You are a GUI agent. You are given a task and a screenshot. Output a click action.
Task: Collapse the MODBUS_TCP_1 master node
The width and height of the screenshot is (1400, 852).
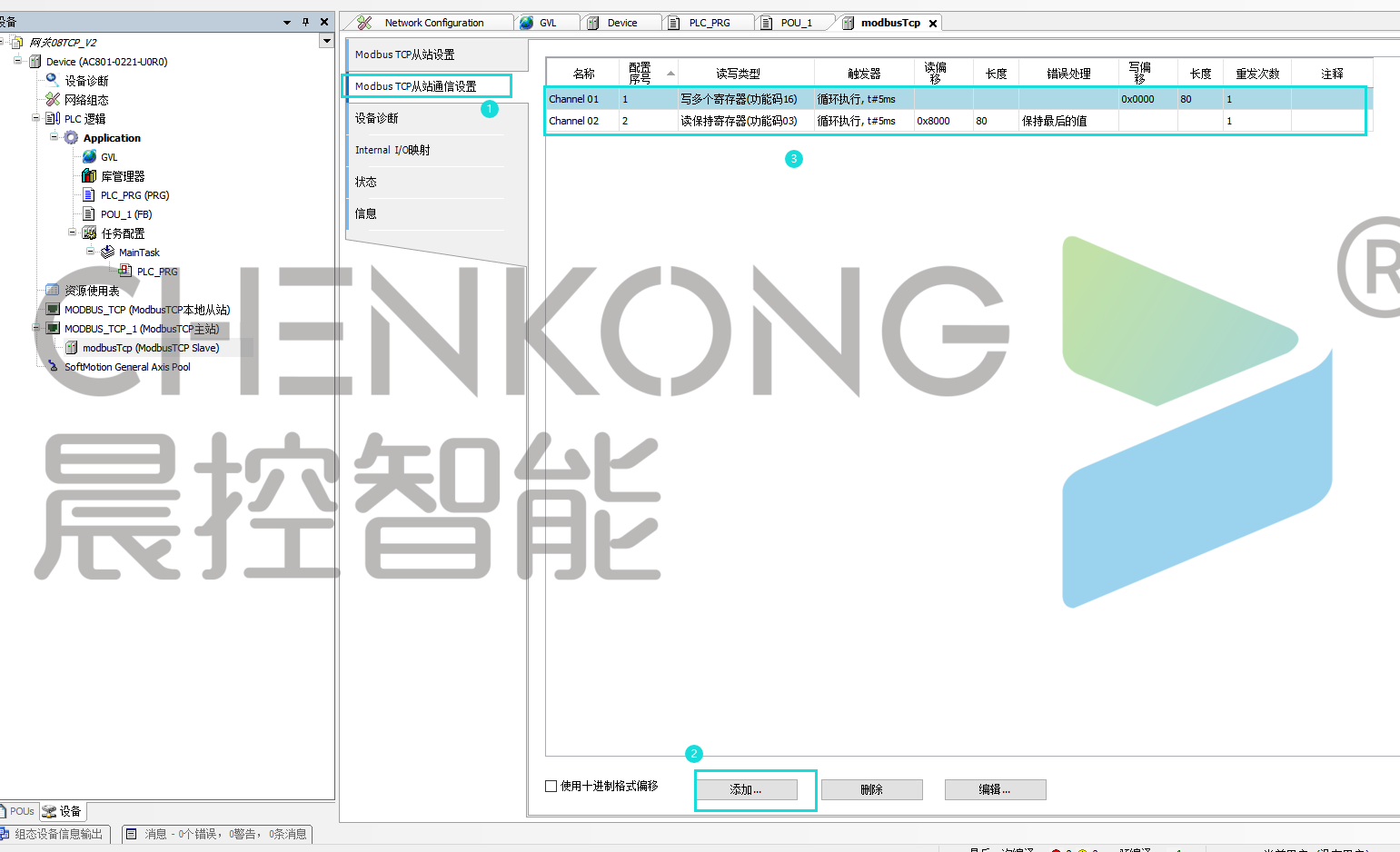coord(36,328)
